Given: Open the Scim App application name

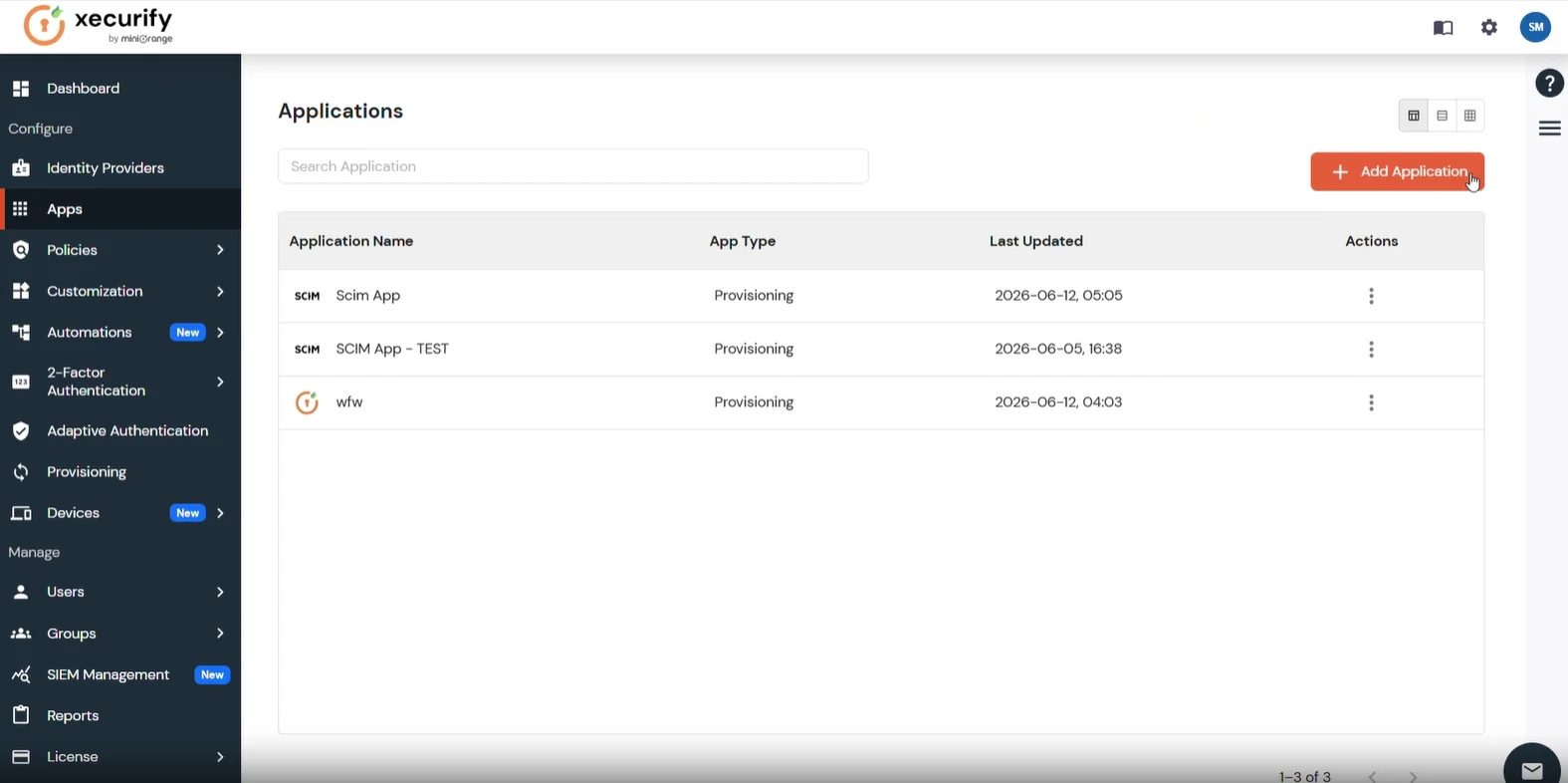Looking at the screenshot, I should pos(368,296).
